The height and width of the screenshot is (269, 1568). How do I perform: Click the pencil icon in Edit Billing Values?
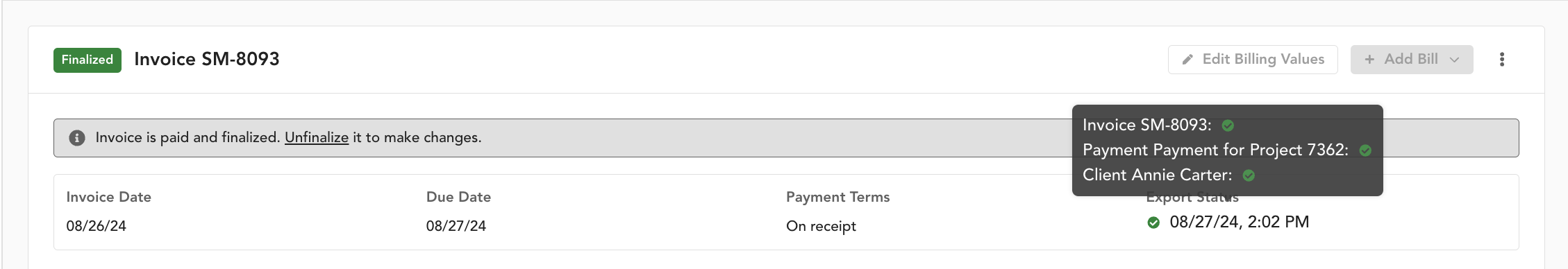pos(1188,60)
